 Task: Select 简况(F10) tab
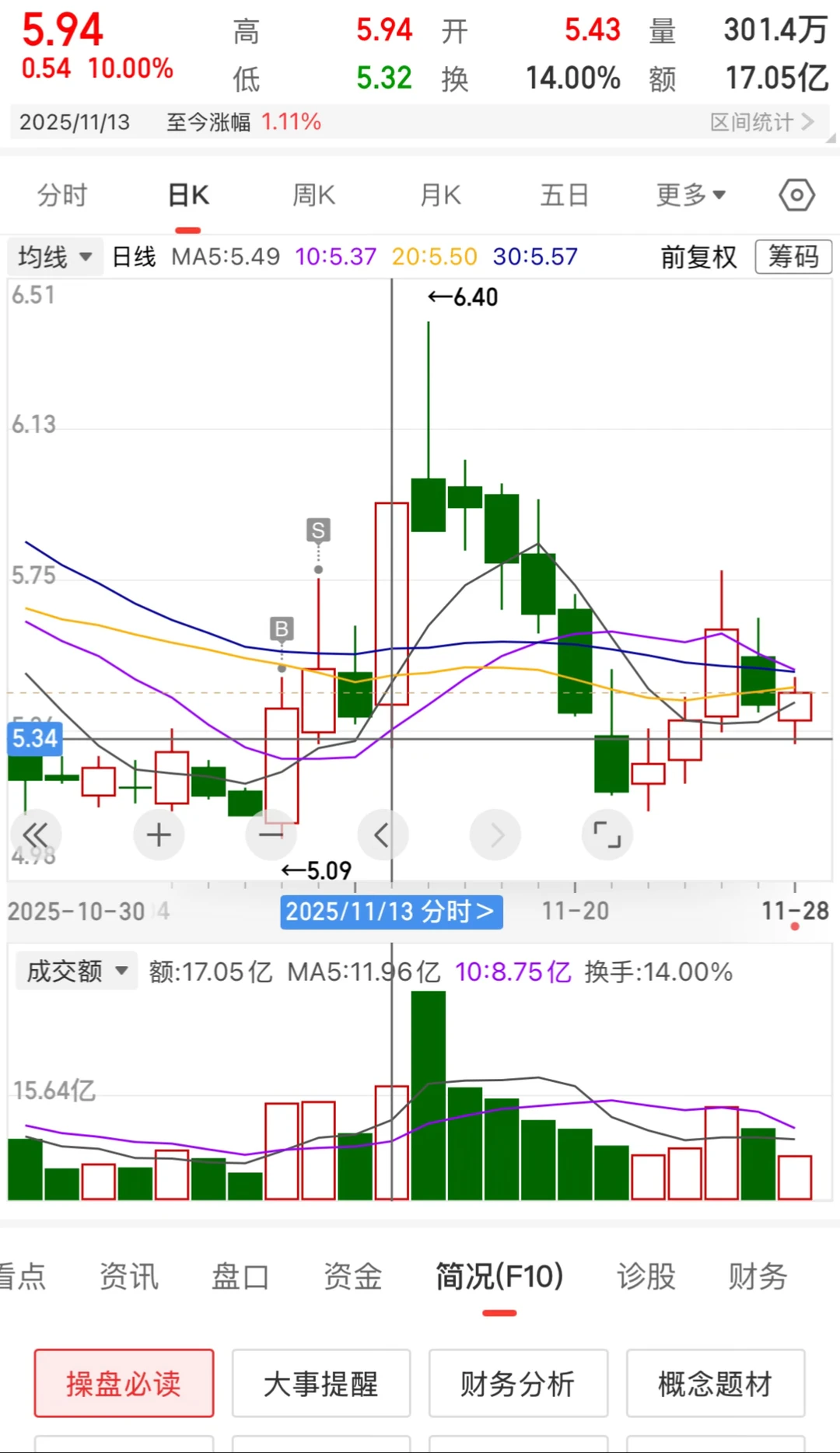(499, 1276)
